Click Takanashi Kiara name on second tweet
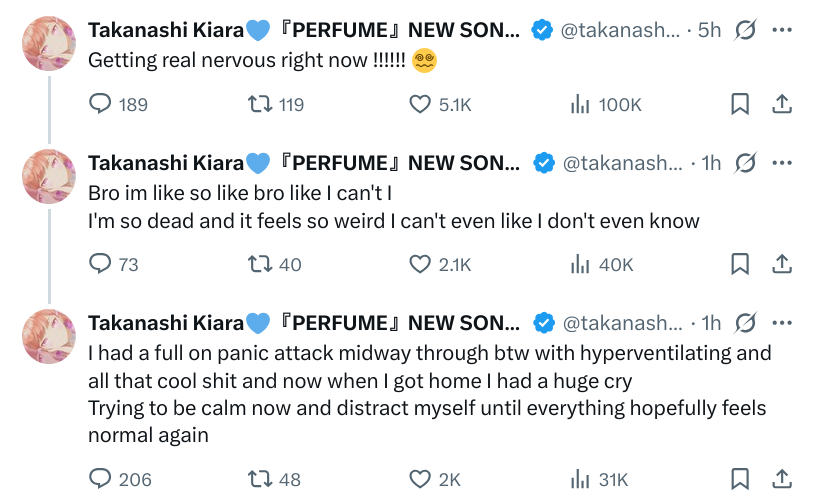 [166, 163]
